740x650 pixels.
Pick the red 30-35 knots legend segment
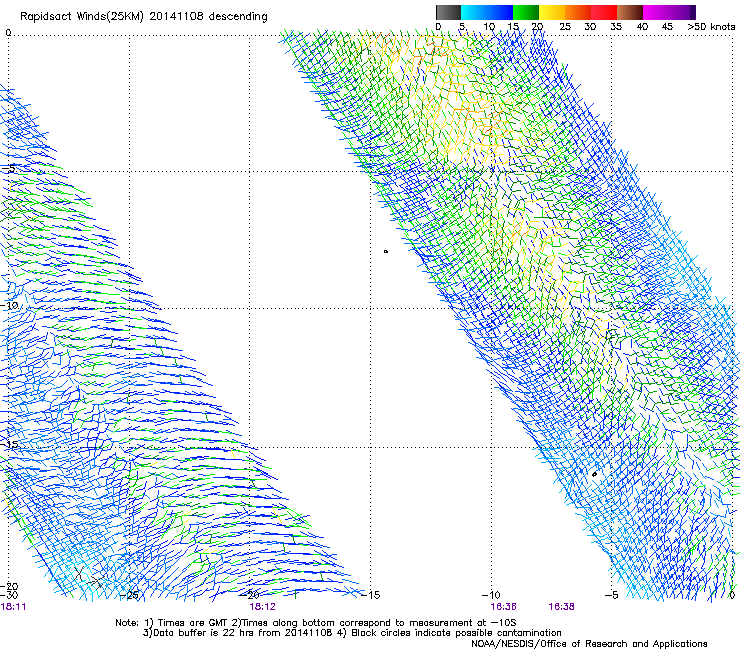(604, 12)
